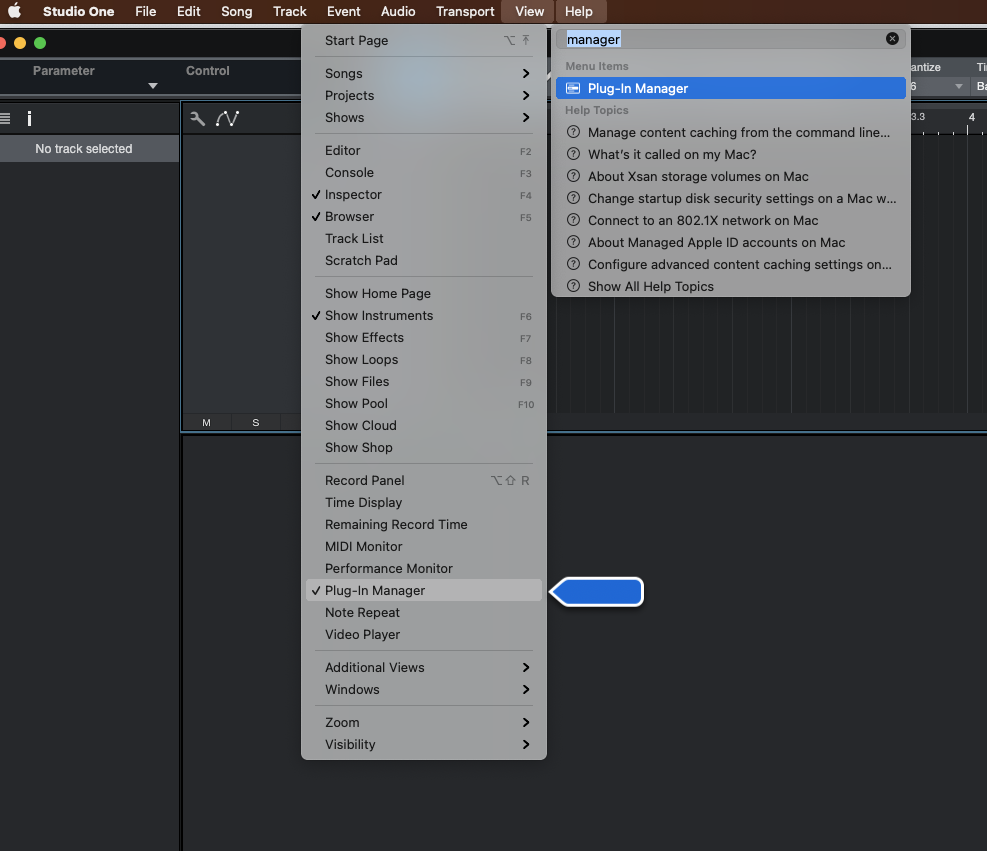This screenshot has height=851, width=987.
Task: Click the global Solo S button
Action: [256, 422]
